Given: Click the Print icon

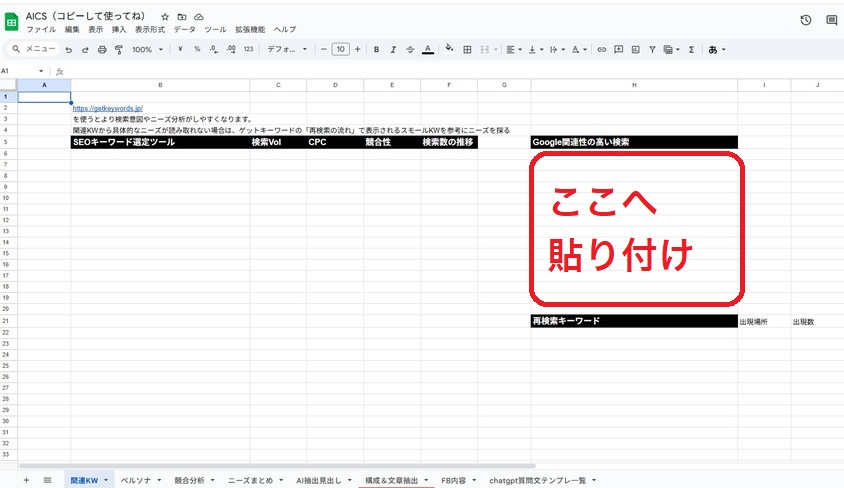Looking at the screenshot, I should tap(102, 49).
